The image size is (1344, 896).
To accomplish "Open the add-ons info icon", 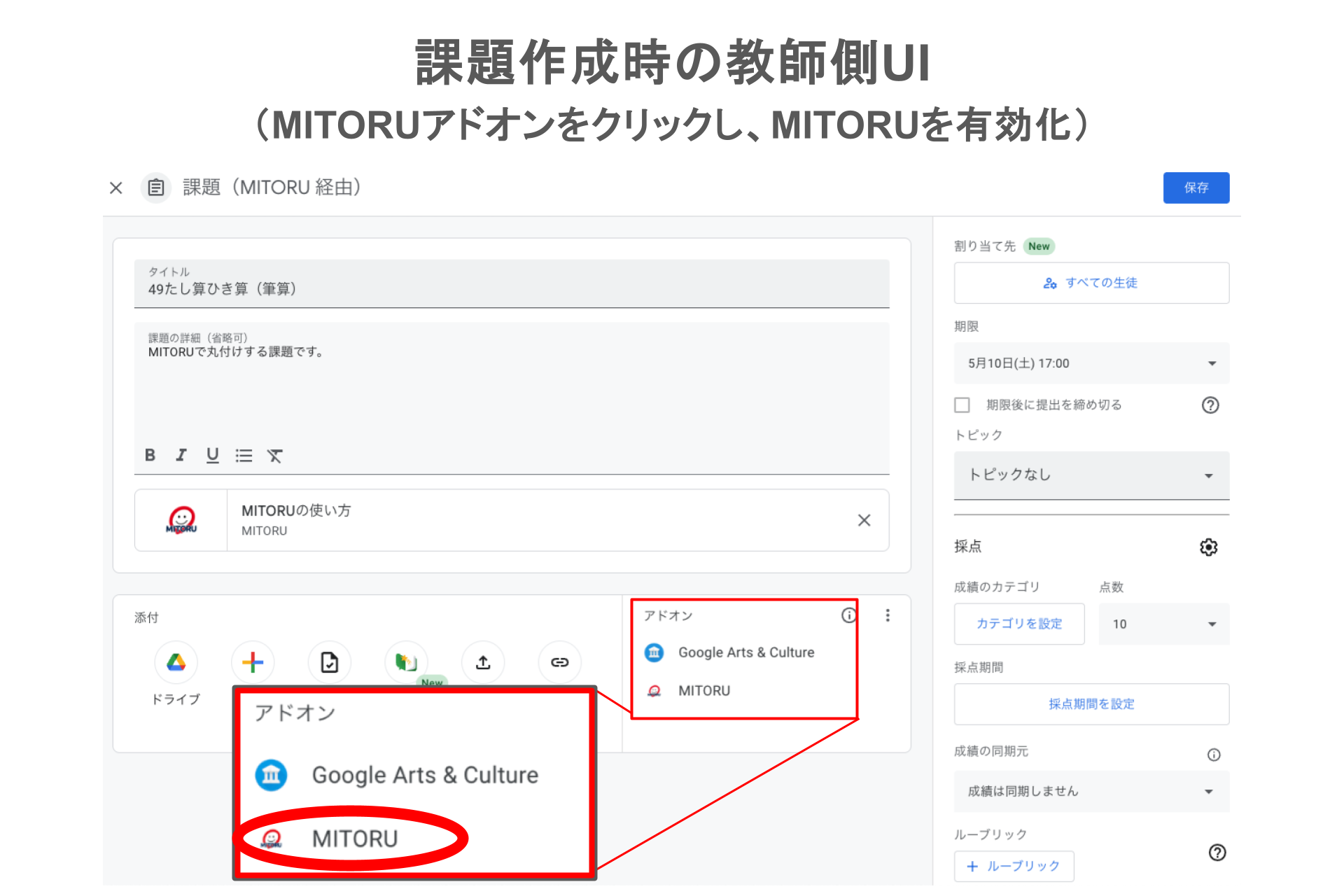I will 848,615.
